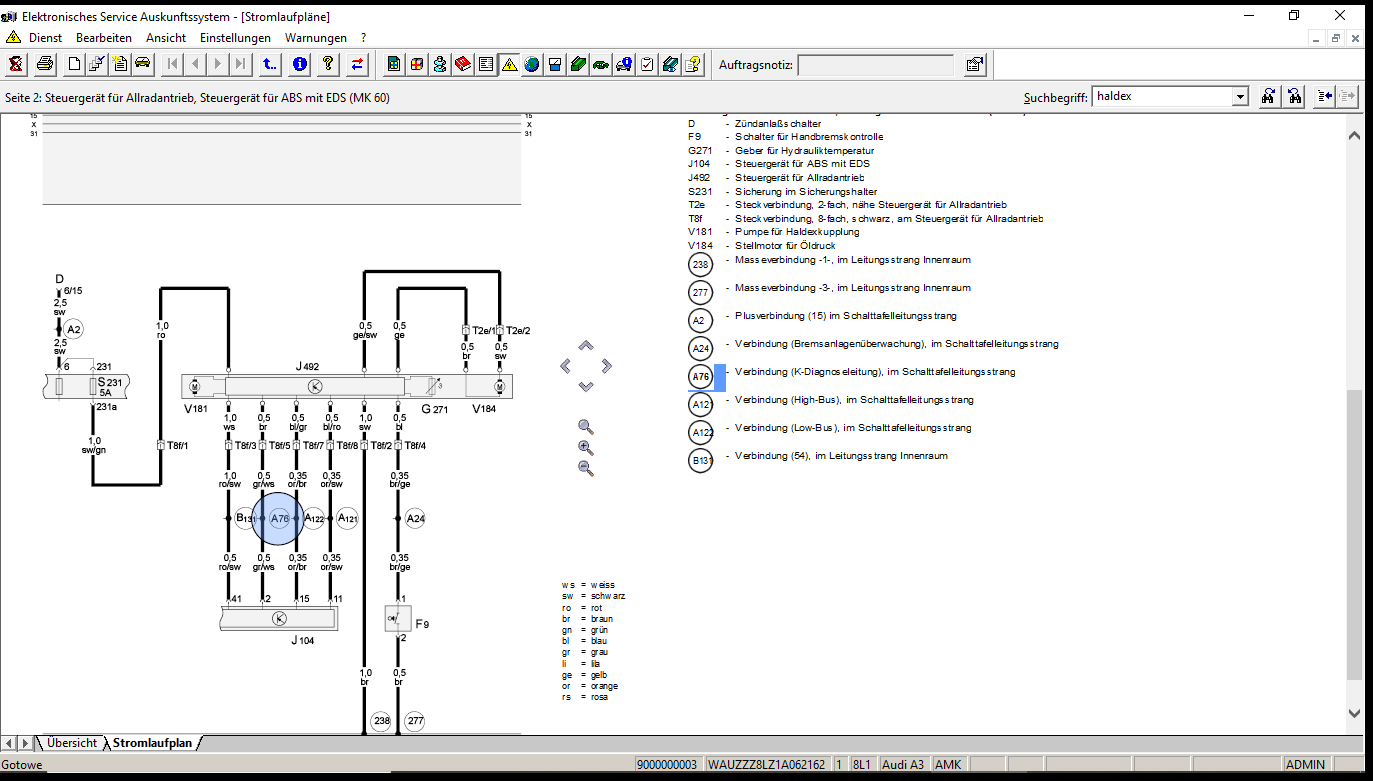Click the yellow car vehicle icon

tap(143, 65)
